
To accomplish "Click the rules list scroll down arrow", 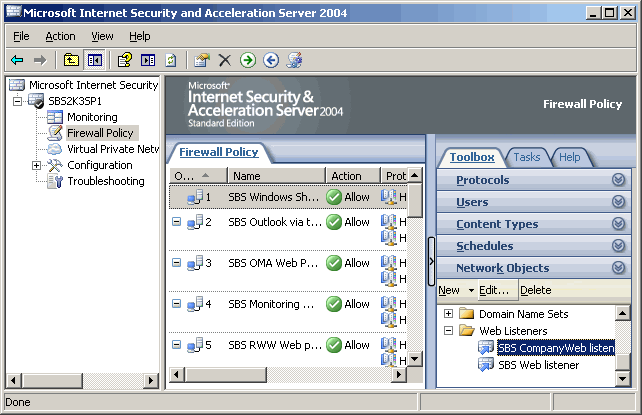I will 415,359.
